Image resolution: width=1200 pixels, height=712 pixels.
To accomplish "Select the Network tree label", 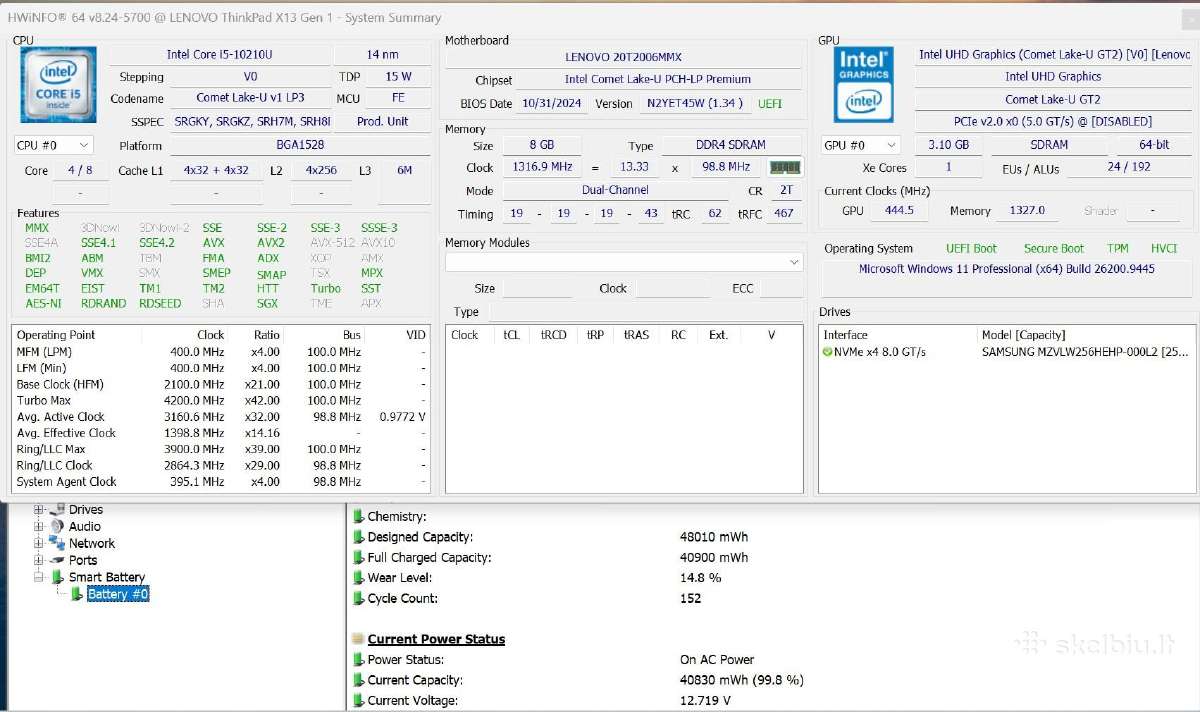I will (92, 544).
